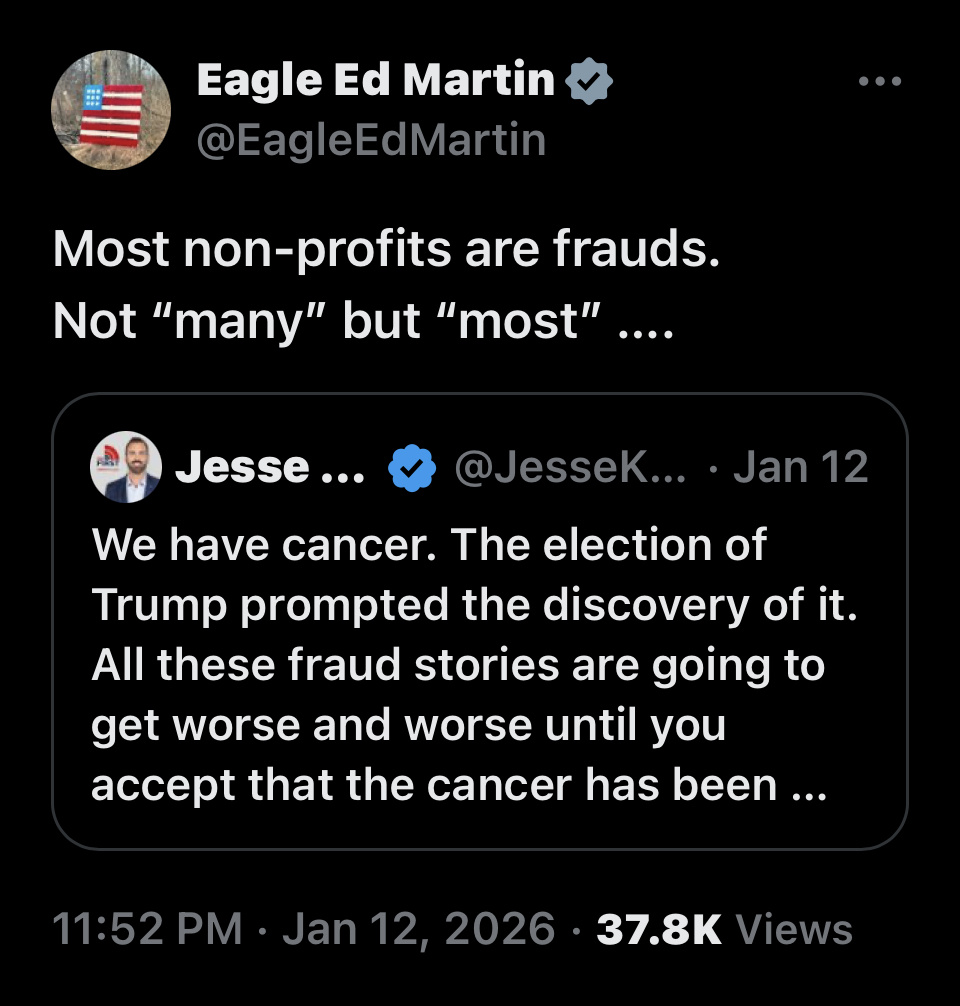Image resolution: width=960 pixels, height=1006 pixels.
Task: Click blue verified checkmark in quoted post
Action: 411,467
